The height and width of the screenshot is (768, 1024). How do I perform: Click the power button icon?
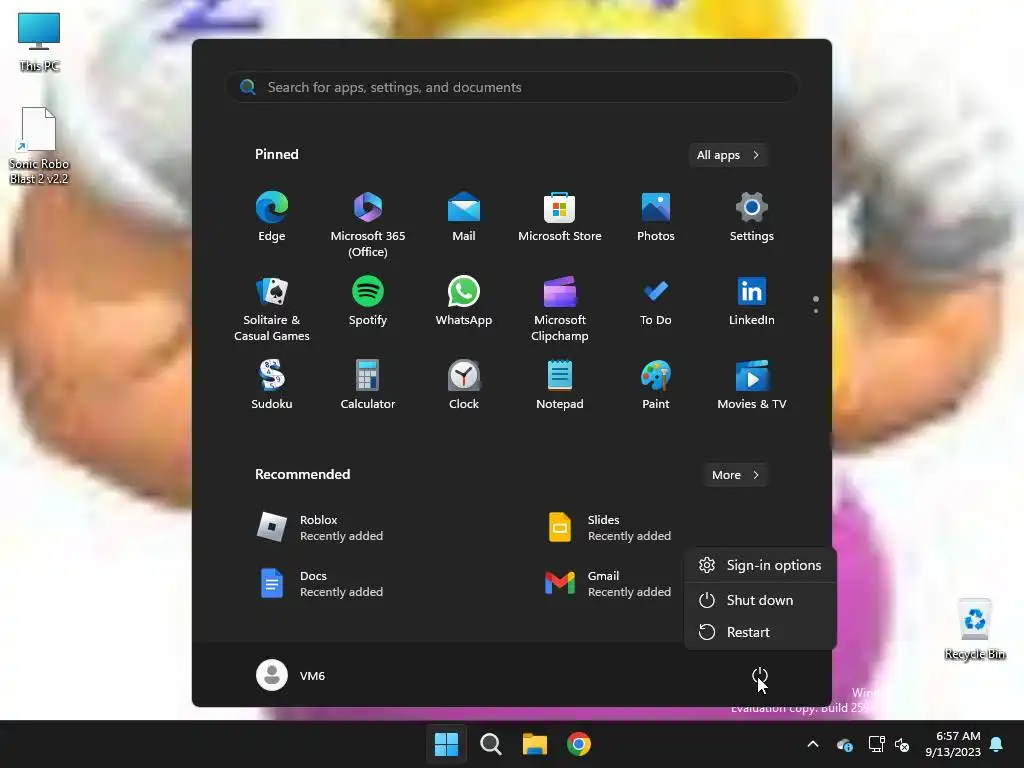click(760, 675)
